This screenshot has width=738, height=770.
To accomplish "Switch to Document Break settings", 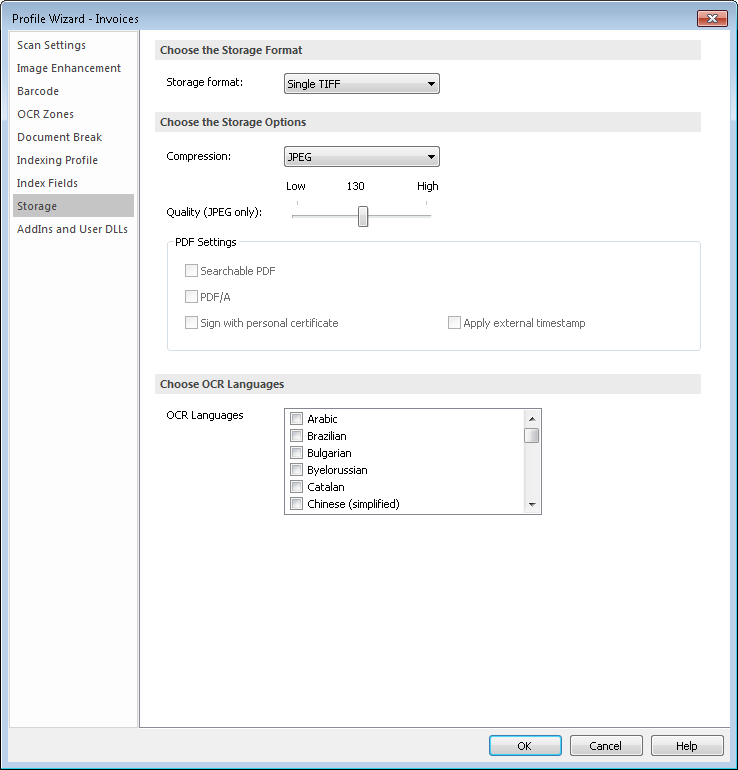I will point(59,138).
